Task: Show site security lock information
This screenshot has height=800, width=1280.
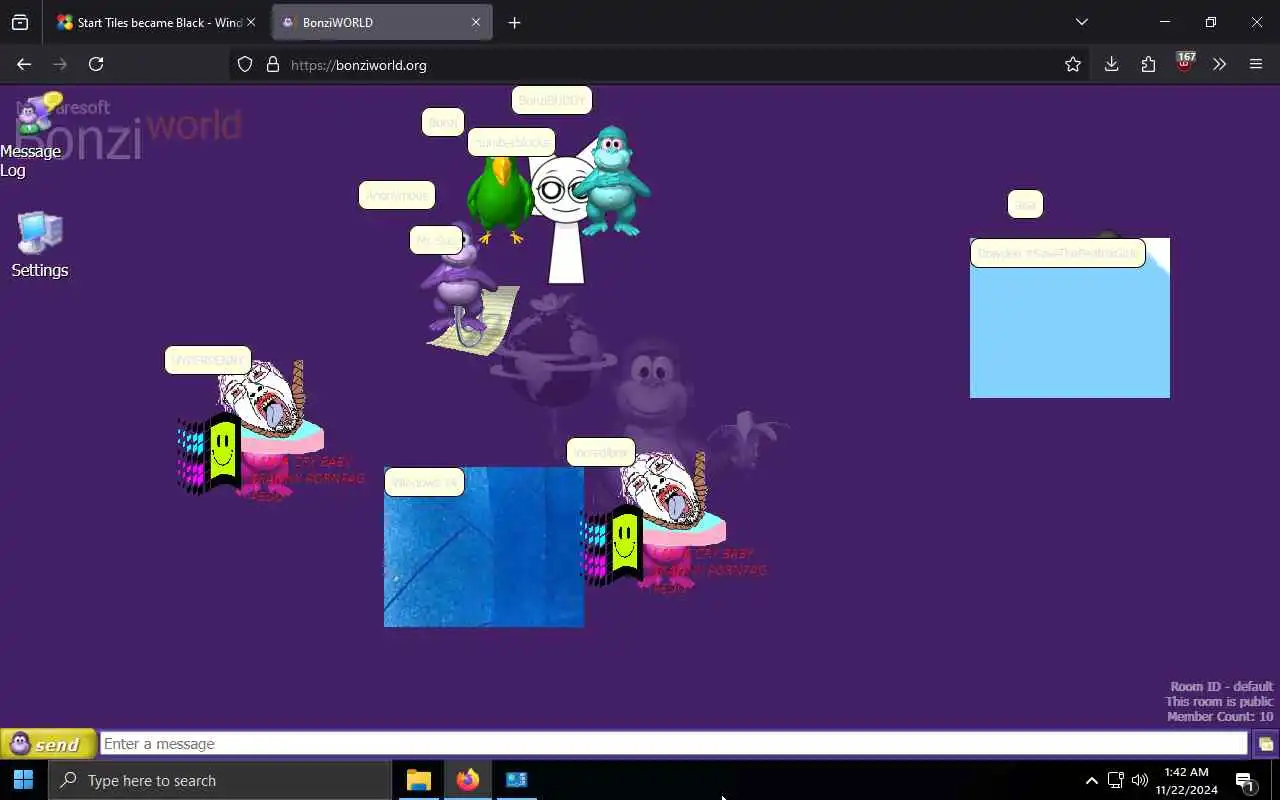Action: (x=272, y=64)
